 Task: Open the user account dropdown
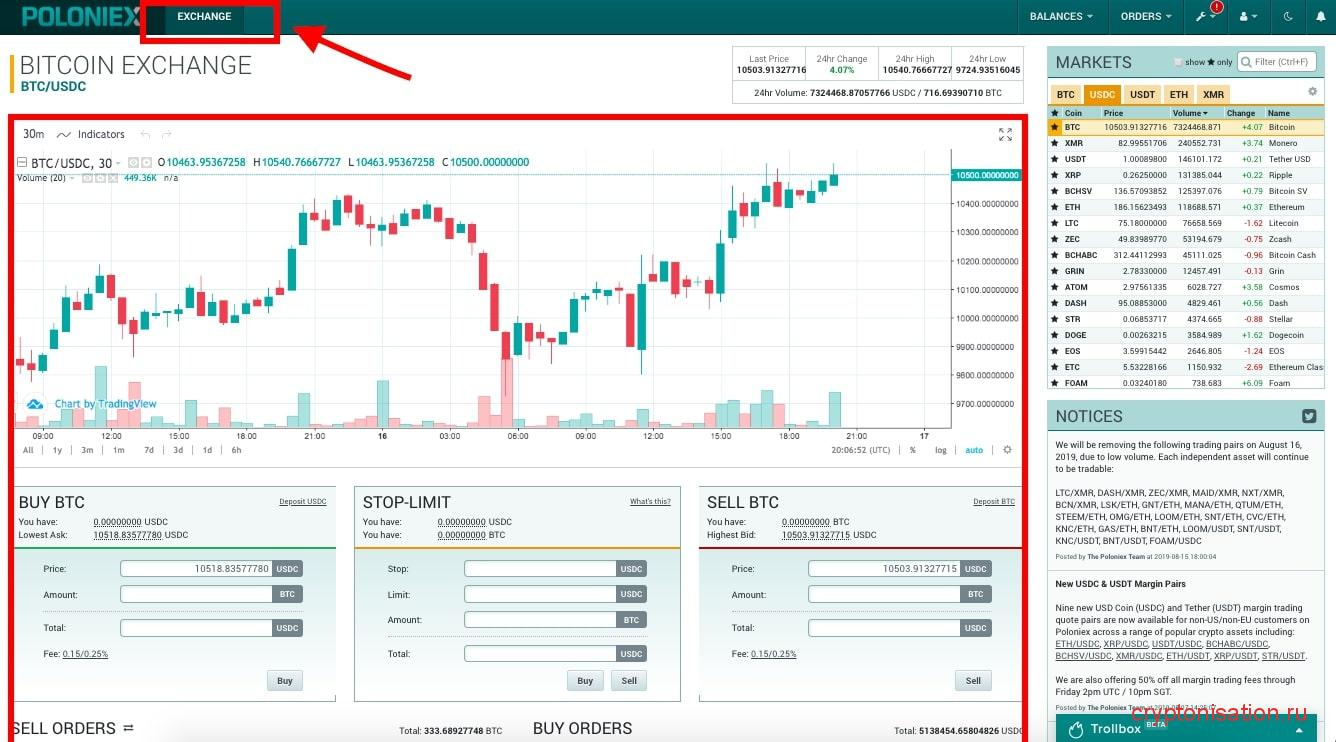click(1248, 17)
